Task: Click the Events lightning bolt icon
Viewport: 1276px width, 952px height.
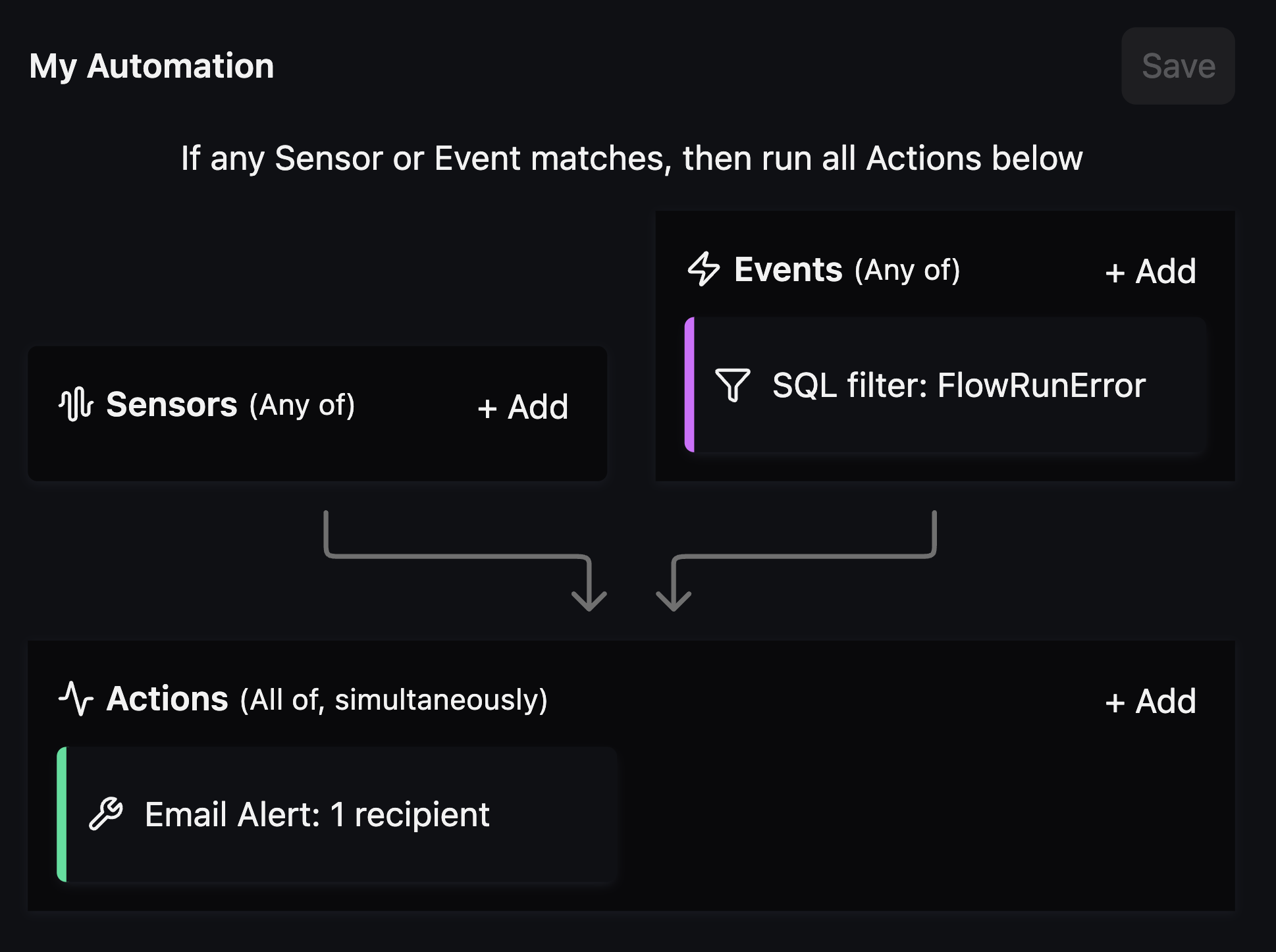Action: 703,269
